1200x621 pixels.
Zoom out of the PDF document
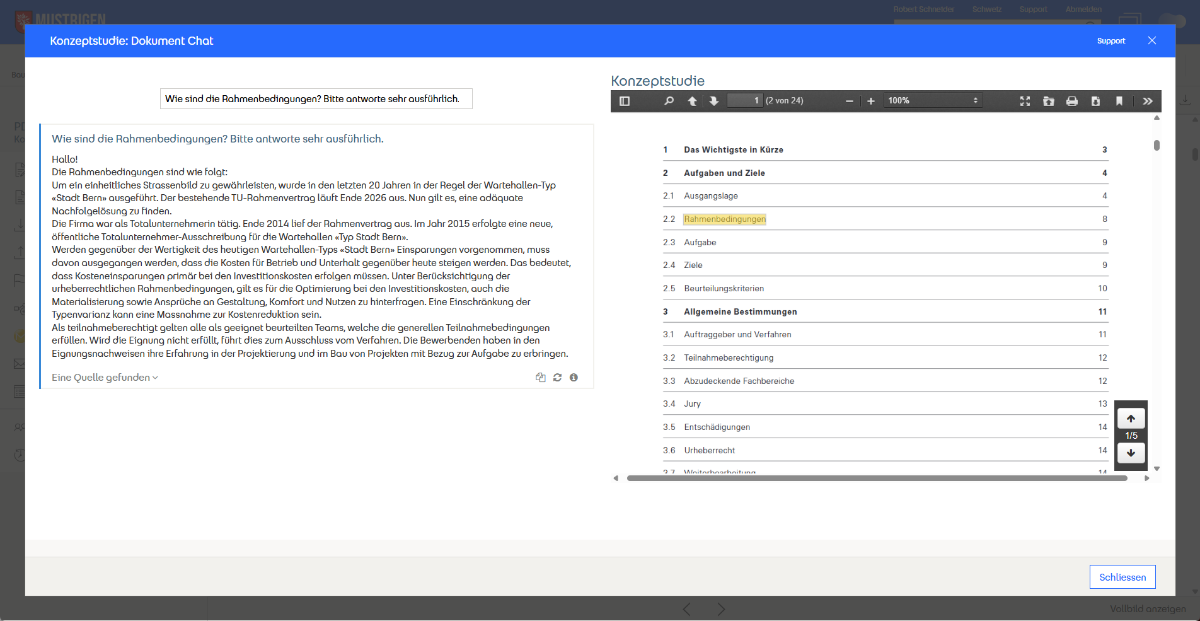coord(849,101)
